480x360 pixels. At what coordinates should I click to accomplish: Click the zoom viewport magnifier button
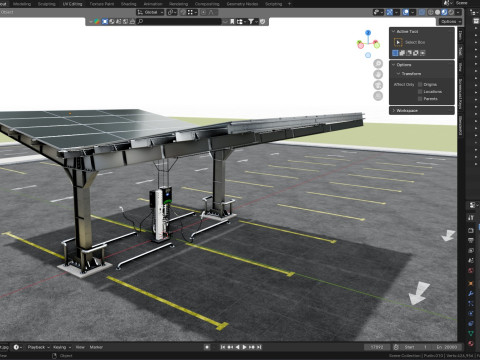click(378, 63)
